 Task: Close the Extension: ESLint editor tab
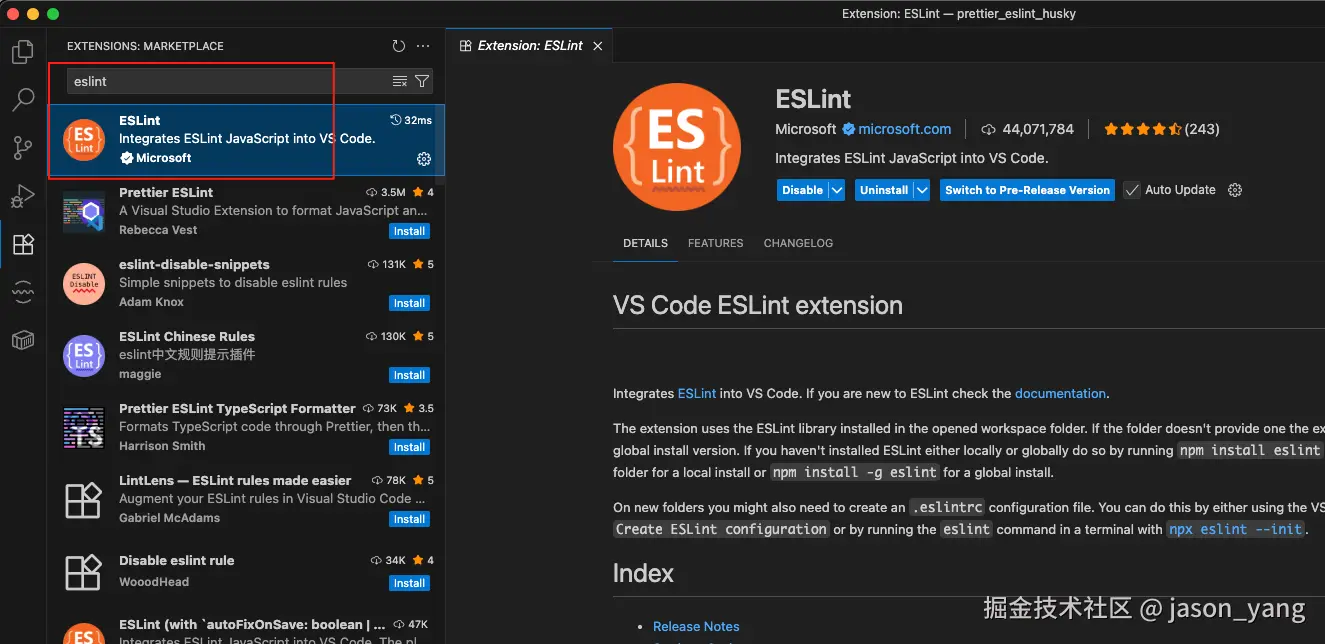(598, 46)
